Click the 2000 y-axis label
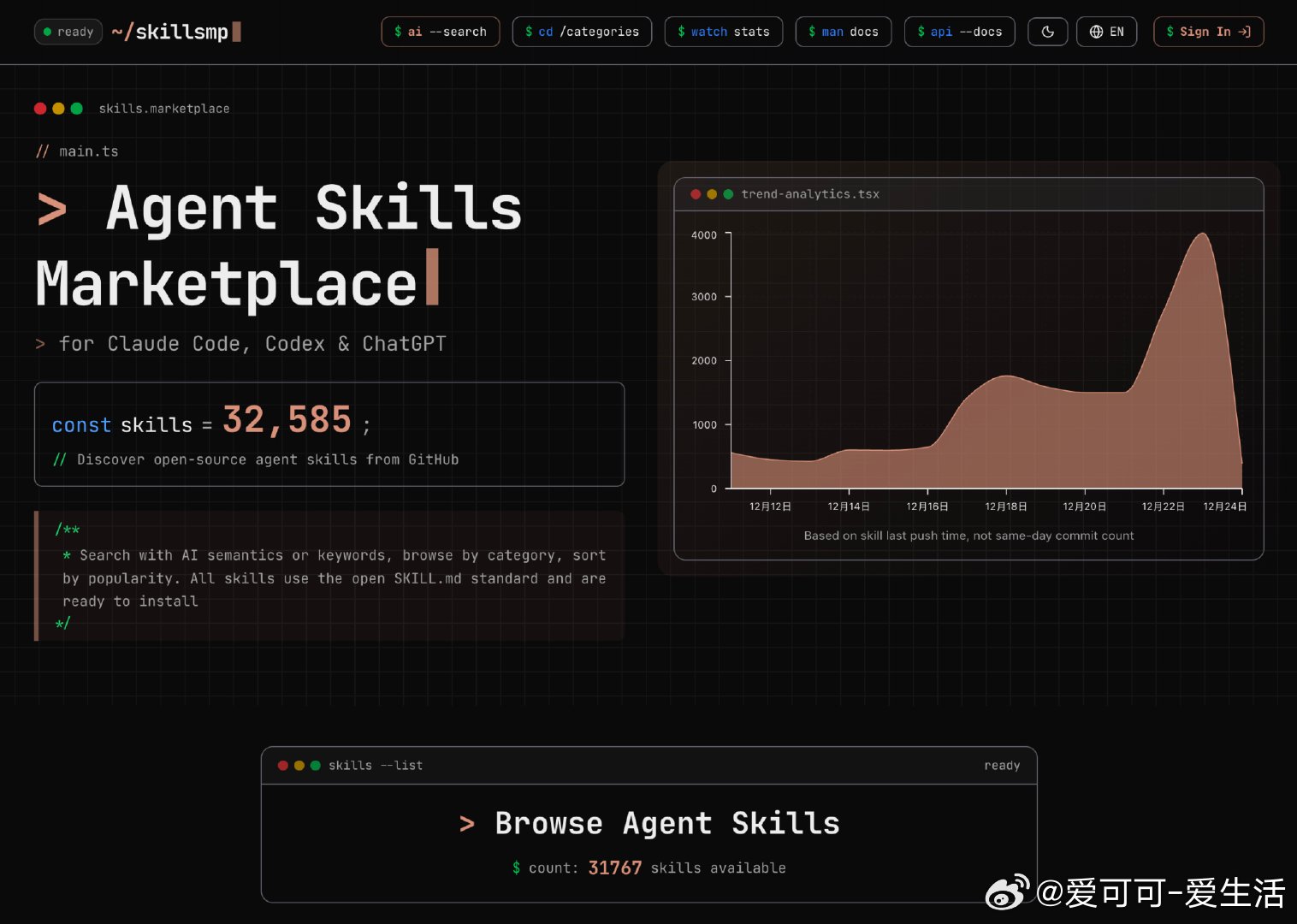The width and height of the screenshot is (1297, 924). (704, 361)
